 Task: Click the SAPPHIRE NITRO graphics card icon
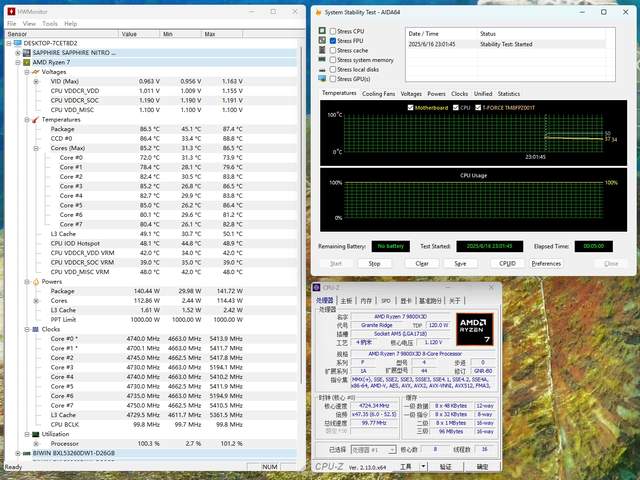(27, 52)
